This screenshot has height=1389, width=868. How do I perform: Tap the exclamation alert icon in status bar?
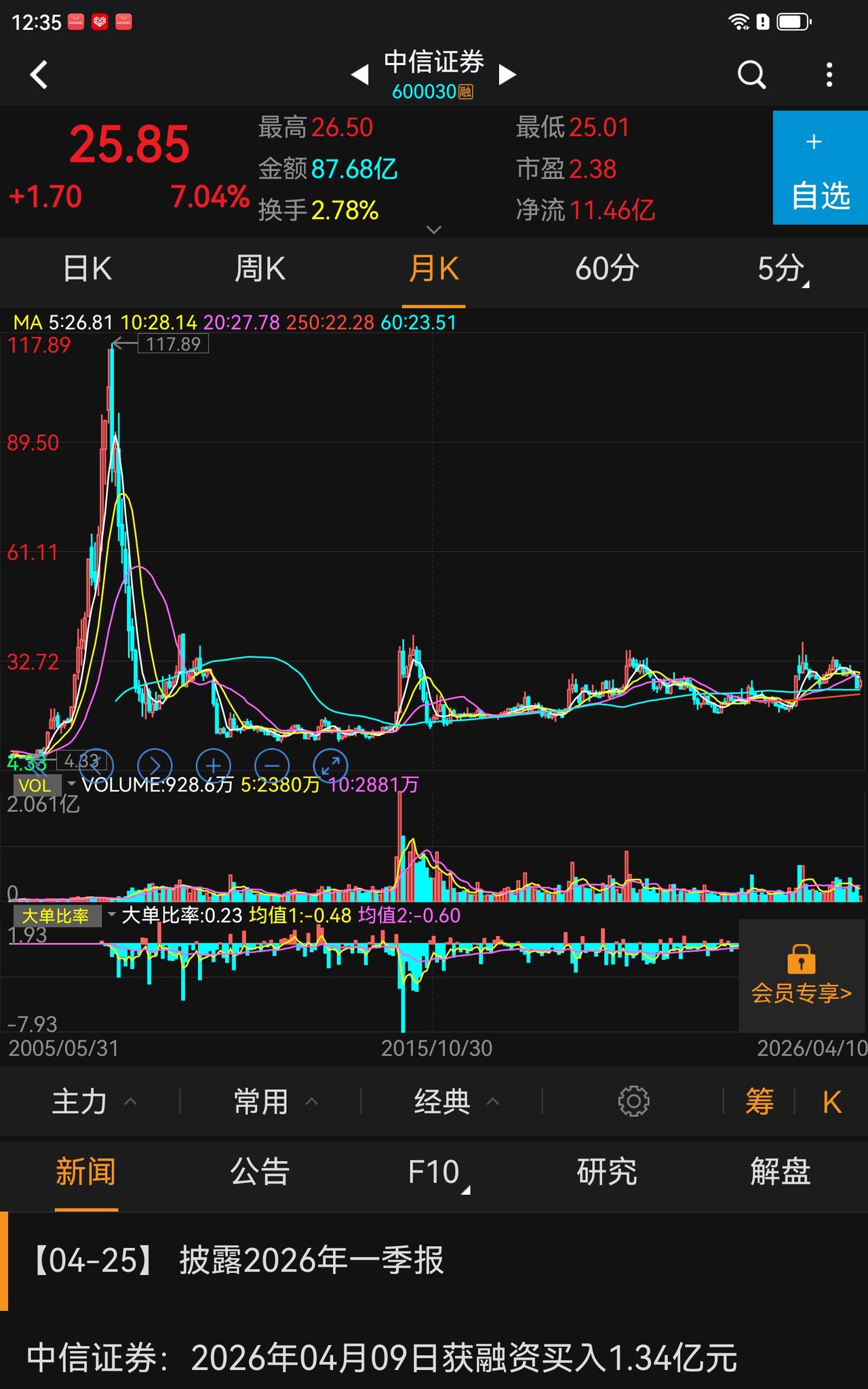(x=763, y=22)
